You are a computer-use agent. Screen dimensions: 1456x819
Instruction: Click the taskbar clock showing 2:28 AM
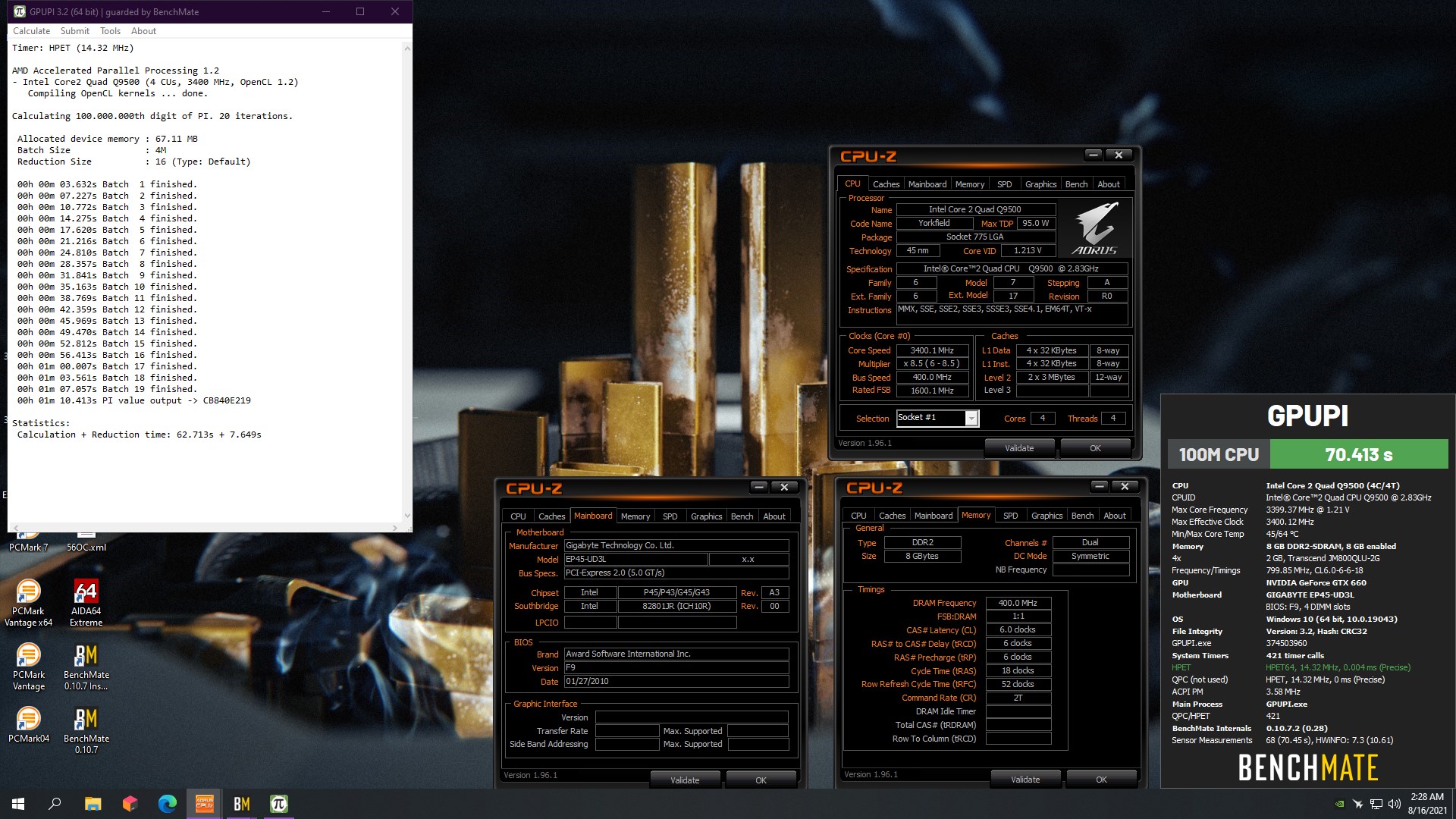pyautogui.click(x=1426, y=804)
